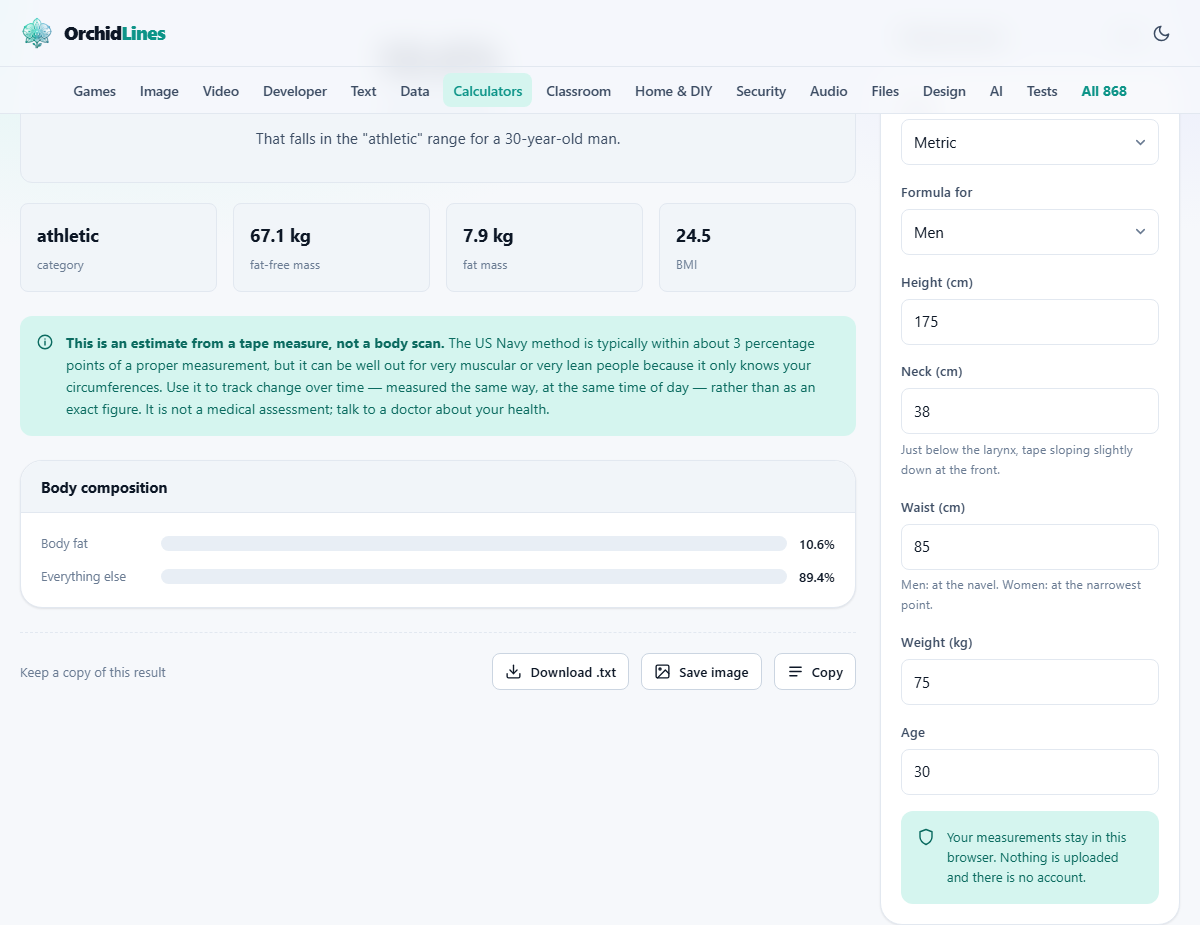Toggle dark mode moon icon
Image resolution: width=1200 pixels, height=925 pixels.
click(1161, 33)
